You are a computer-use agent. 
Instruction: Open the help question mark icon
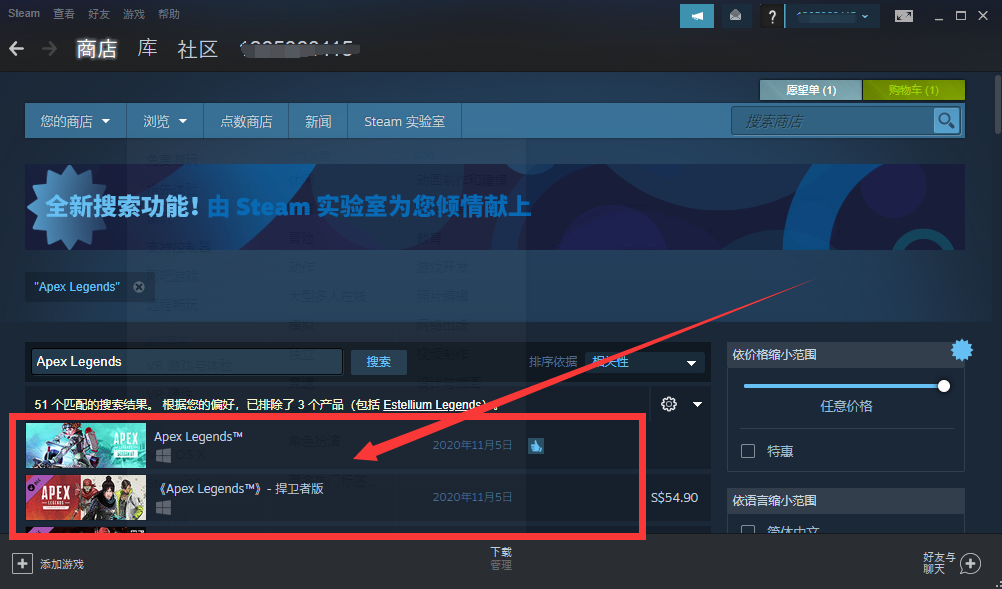point(771,17)
